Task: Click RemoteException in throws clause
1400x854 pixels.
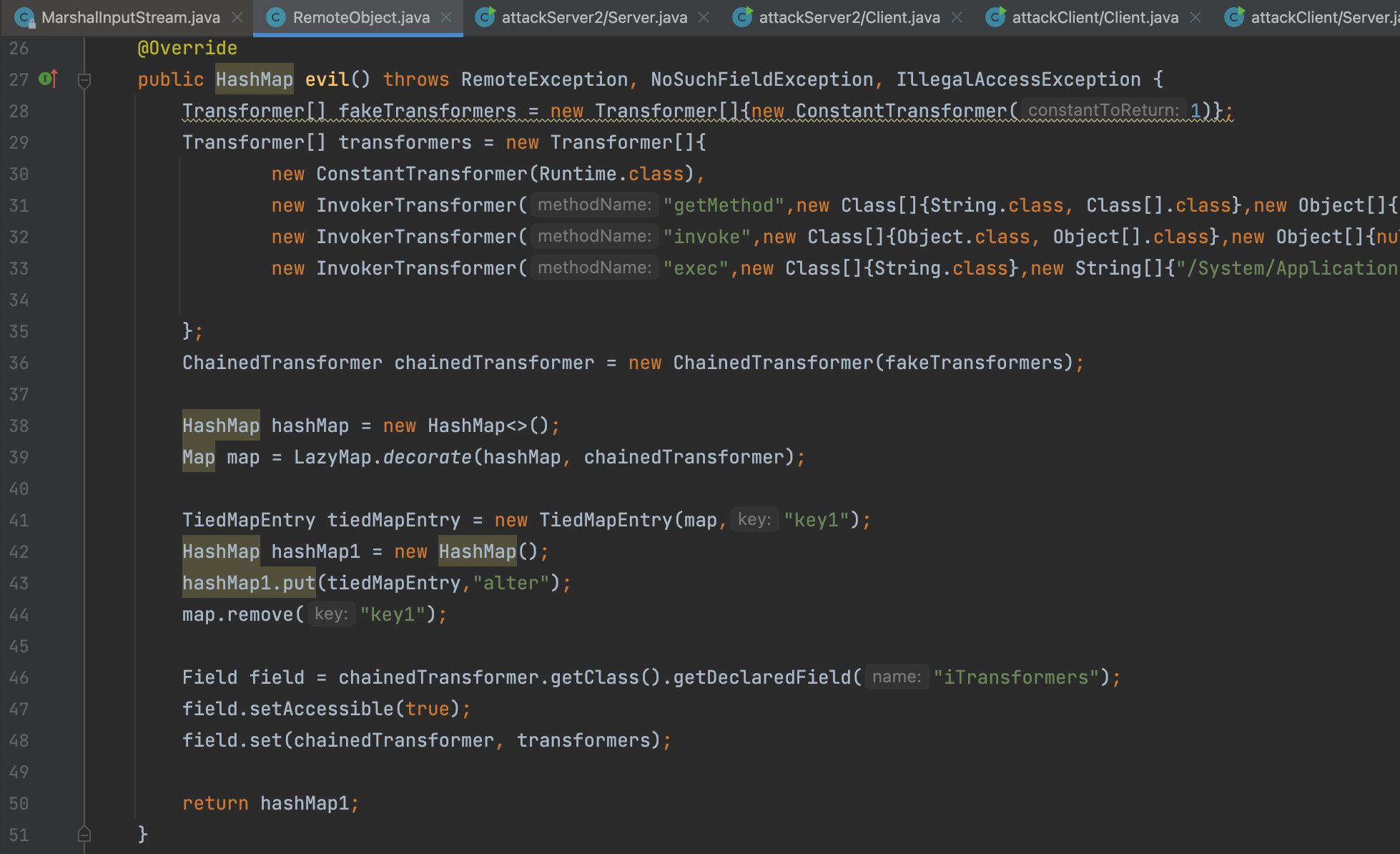Action: (x=544, y=79)
